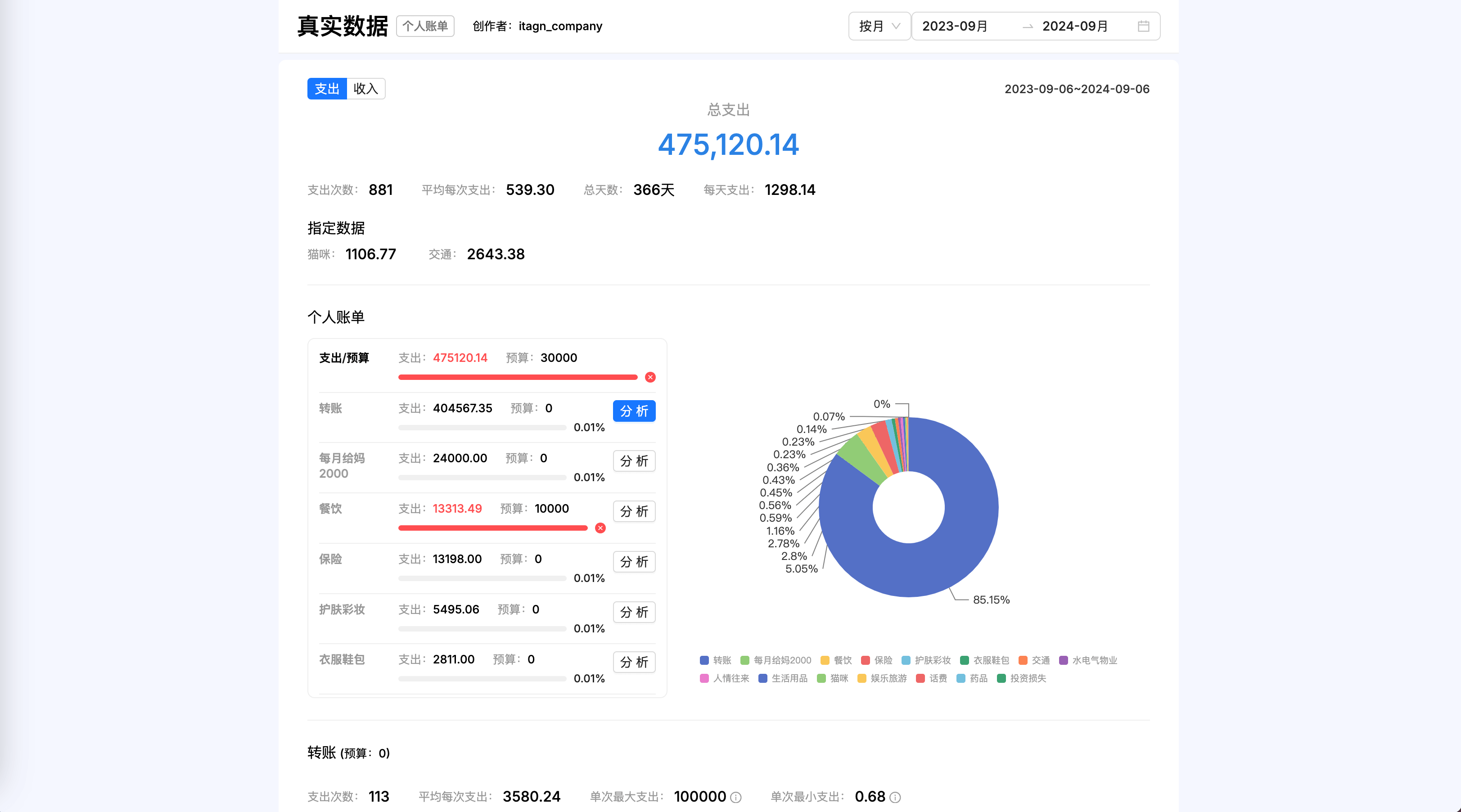This screenshot has width=1461, height=812.
Task: Toggle 交通 legend item in chart
Action: click(x=1034, y=660)
